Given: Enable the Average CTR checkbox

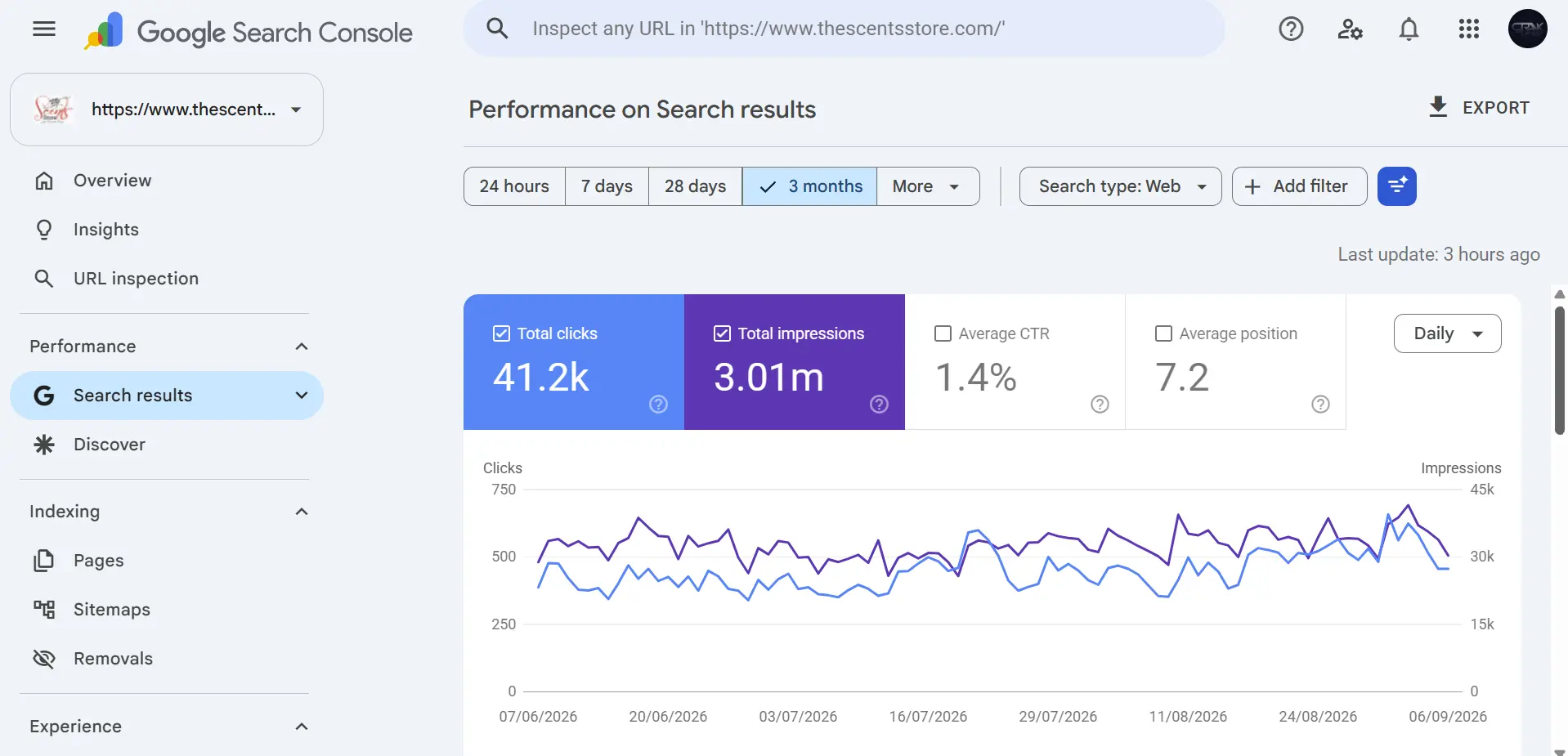Looking at the screenshot, I should click(x=943, y=333).
